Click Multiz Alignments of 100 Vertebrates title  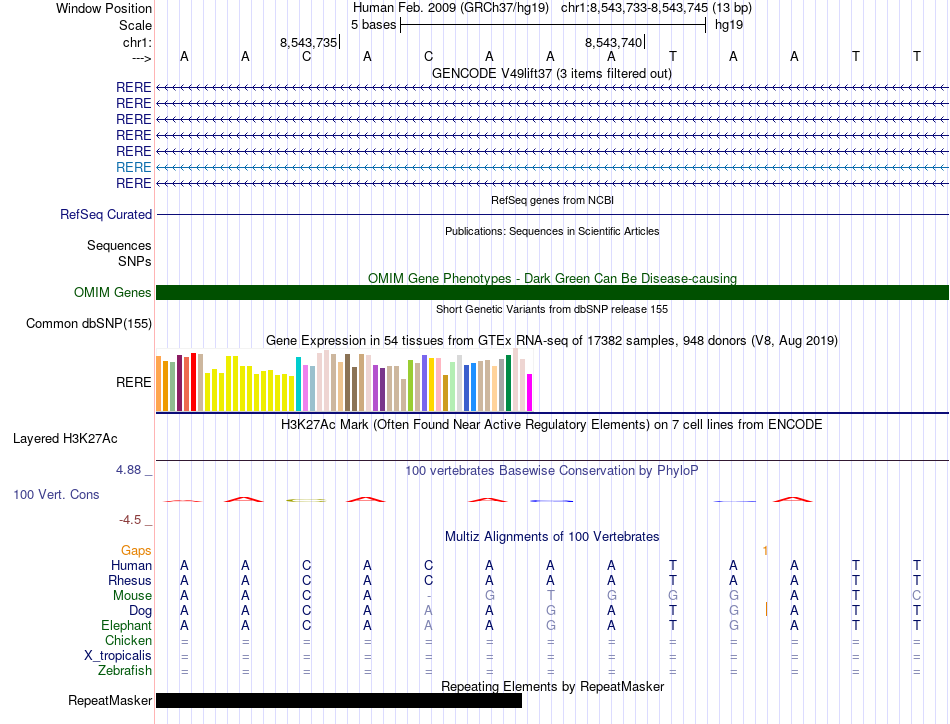tap(552, 536)
